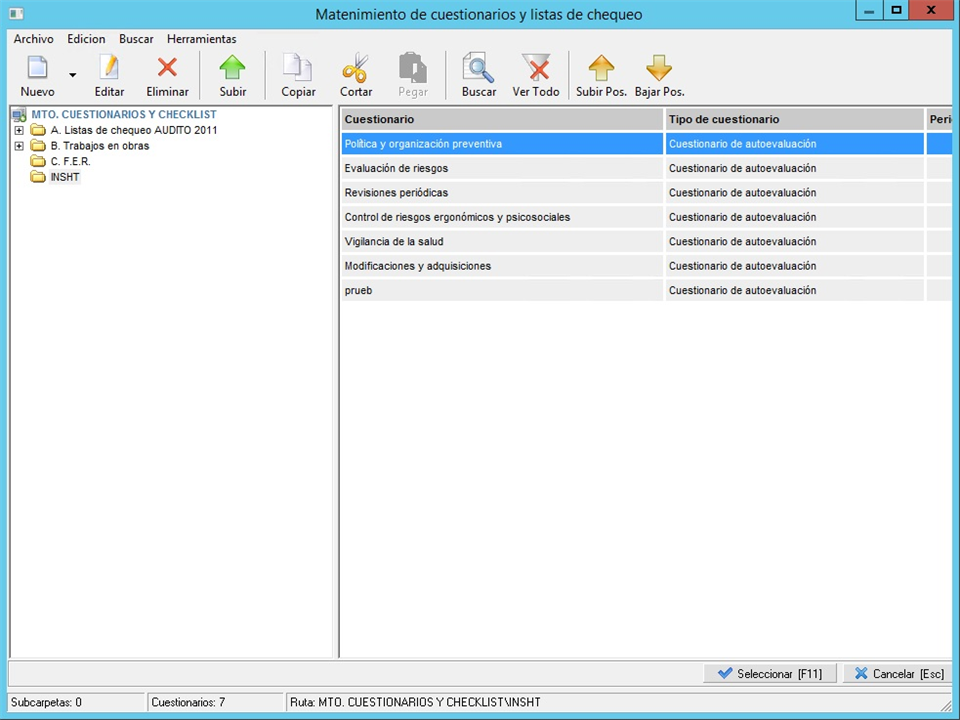Click the Nuevo document icon

point(37,68)
